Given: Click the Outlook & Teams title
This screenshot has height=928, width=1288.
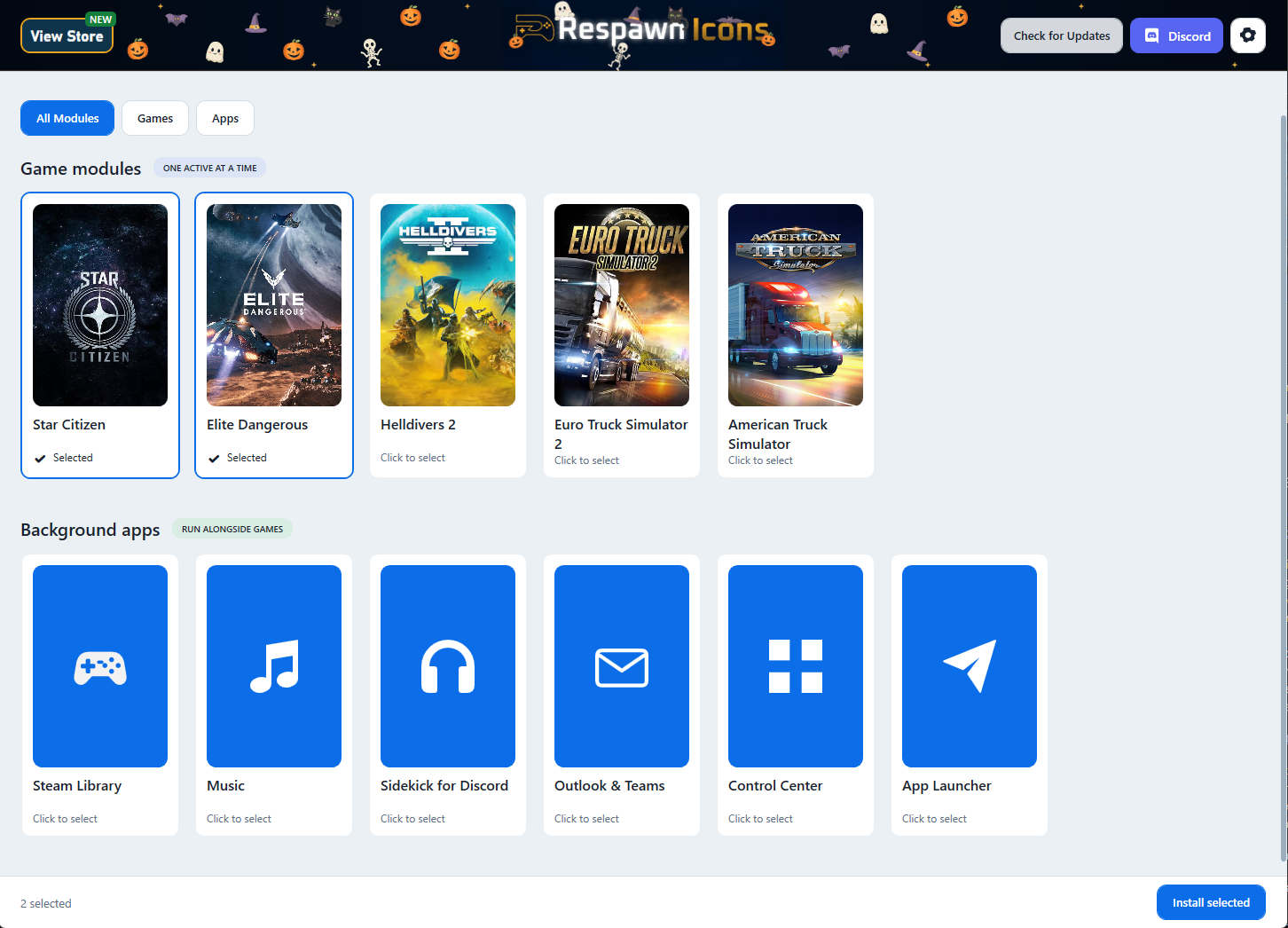Looking at the screenshot, I should tap(609, 786).
